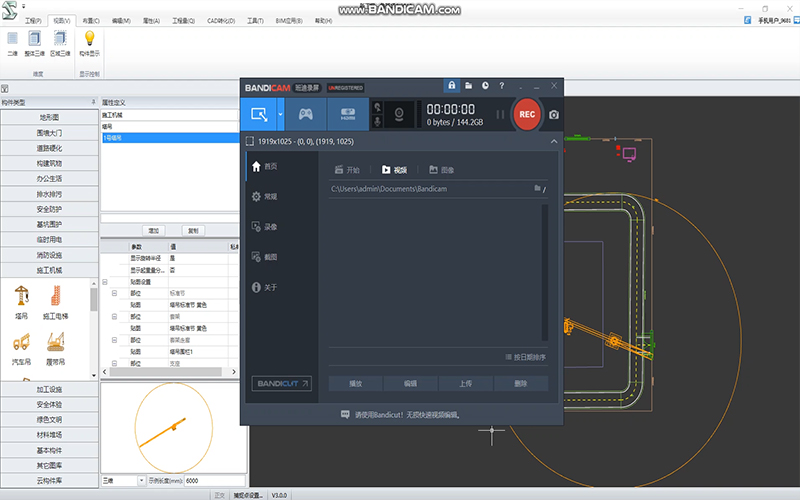Viewport: 800px width, 500px height.
Task: Toggle Bandicam microphone recording
Action: pos(378,121)
